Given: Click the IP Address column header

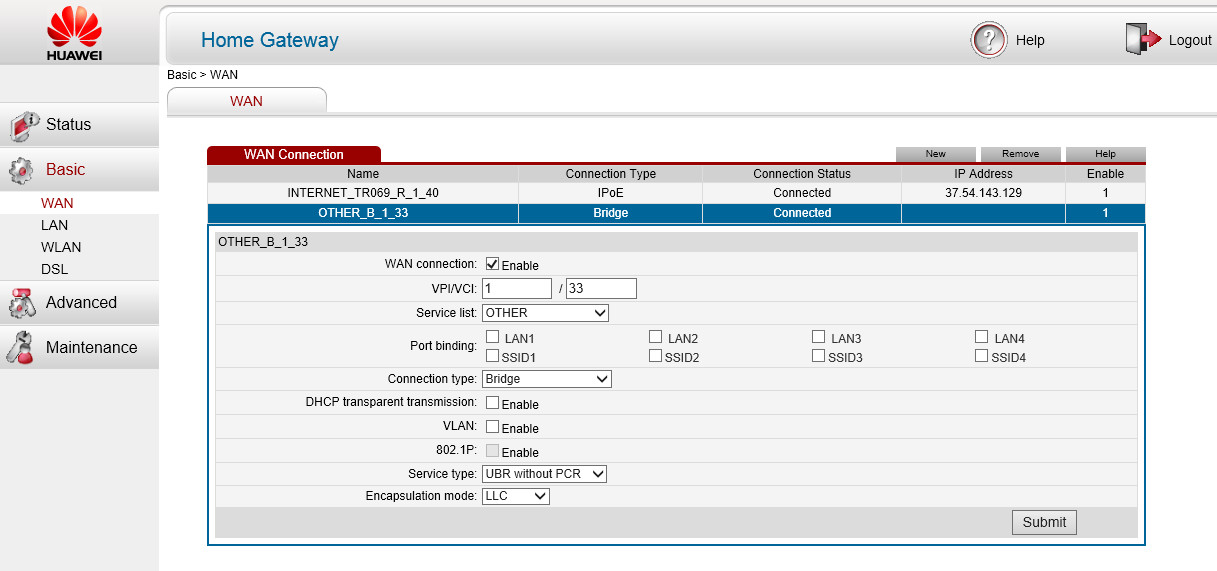Looking at the screenshot, I should pyautogui.click(x=983, y=174).
